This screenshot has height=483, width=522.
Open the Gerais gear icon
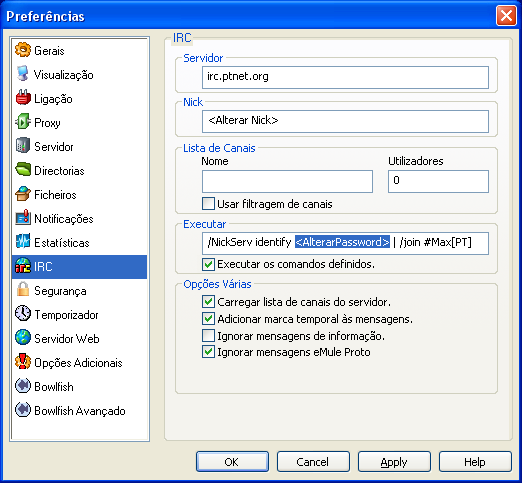(x=23, y=50)
